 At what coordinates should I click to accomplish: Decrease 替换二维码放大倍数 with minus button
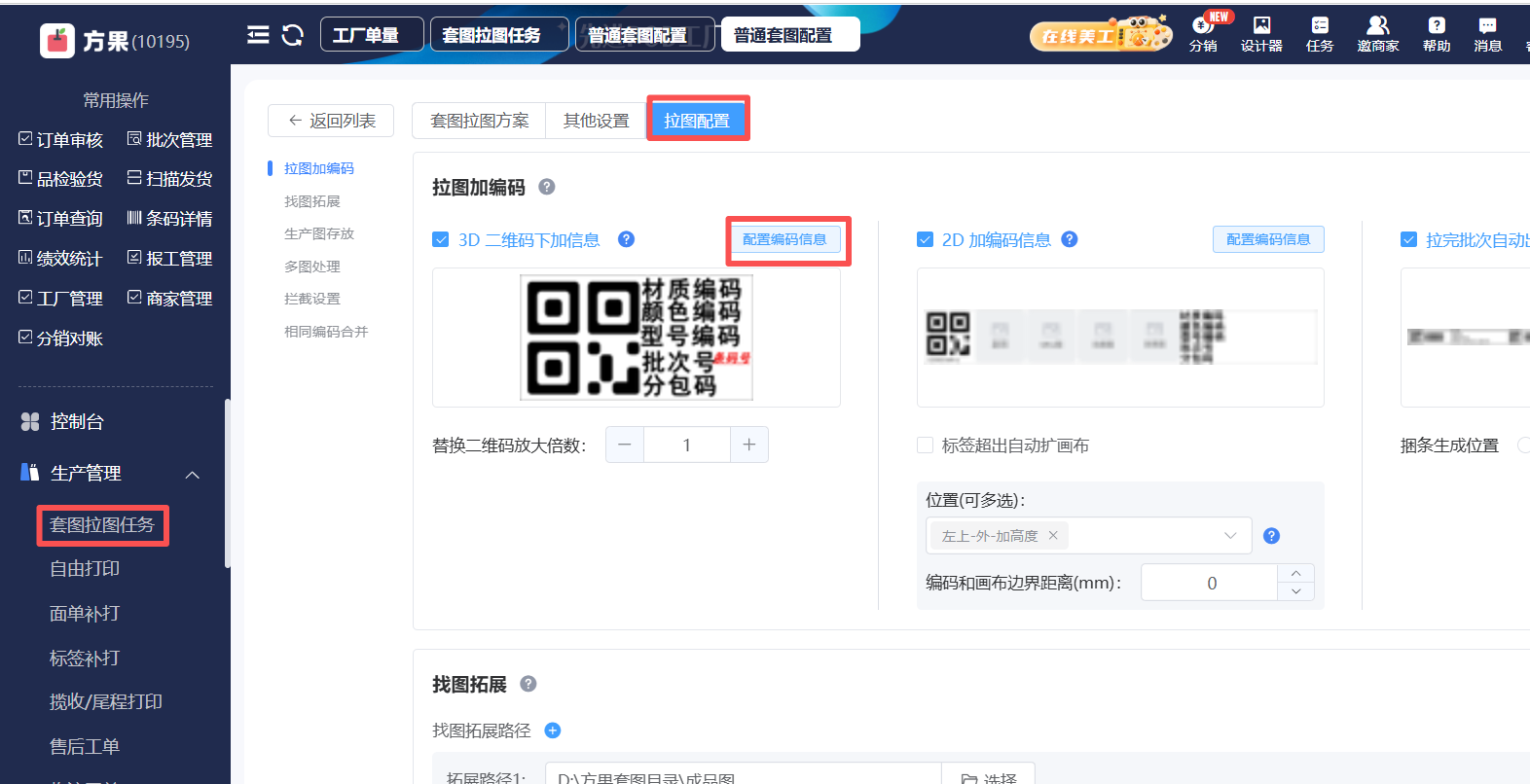pyautogui.click(x=625, y=445)
